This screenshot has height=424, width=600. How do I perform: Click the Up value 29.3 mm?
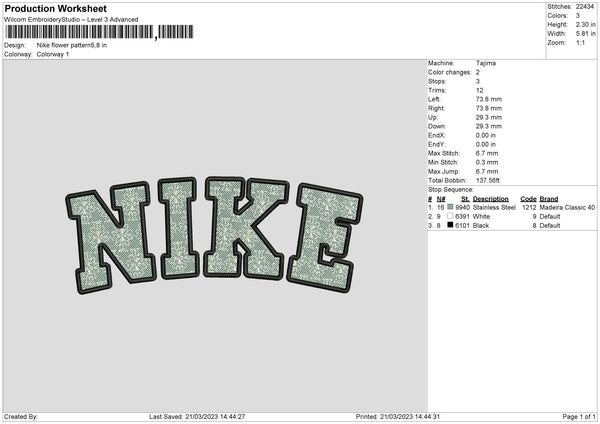(489, 117)
